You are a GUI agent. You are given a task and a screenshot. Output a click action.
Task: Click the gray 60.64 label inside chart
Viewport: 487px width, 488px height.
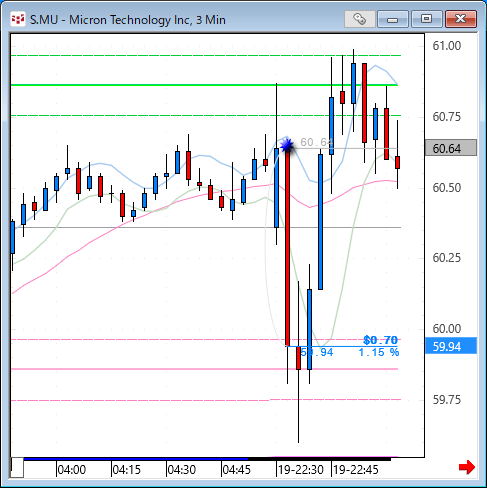pyautogui.click(x=316, y=142)
